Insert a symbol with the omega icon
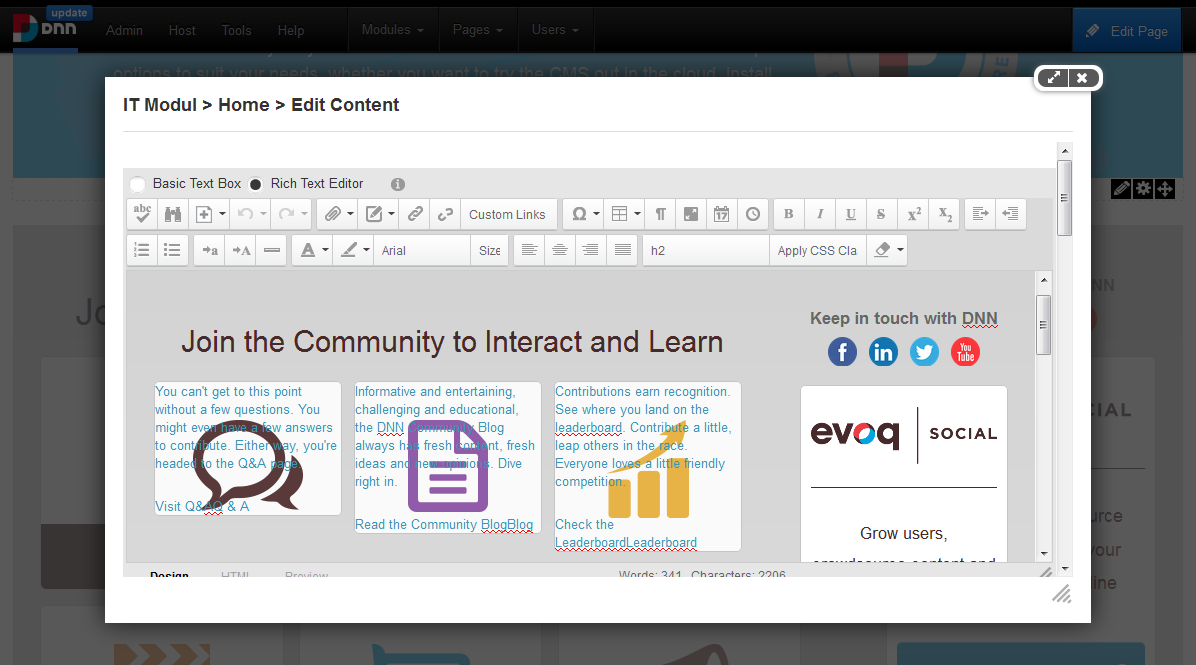 coord(579,214)
